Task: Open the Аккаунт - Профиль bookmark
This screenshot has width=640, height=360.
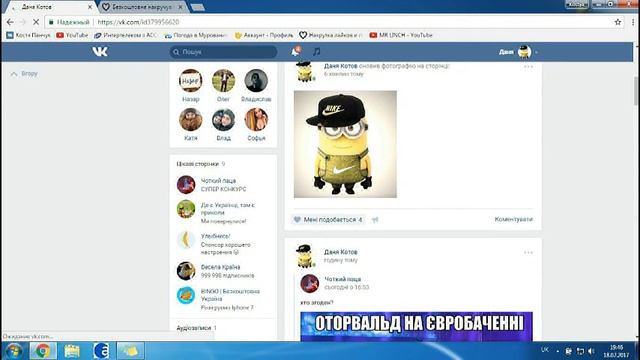Action: (264, 35)
